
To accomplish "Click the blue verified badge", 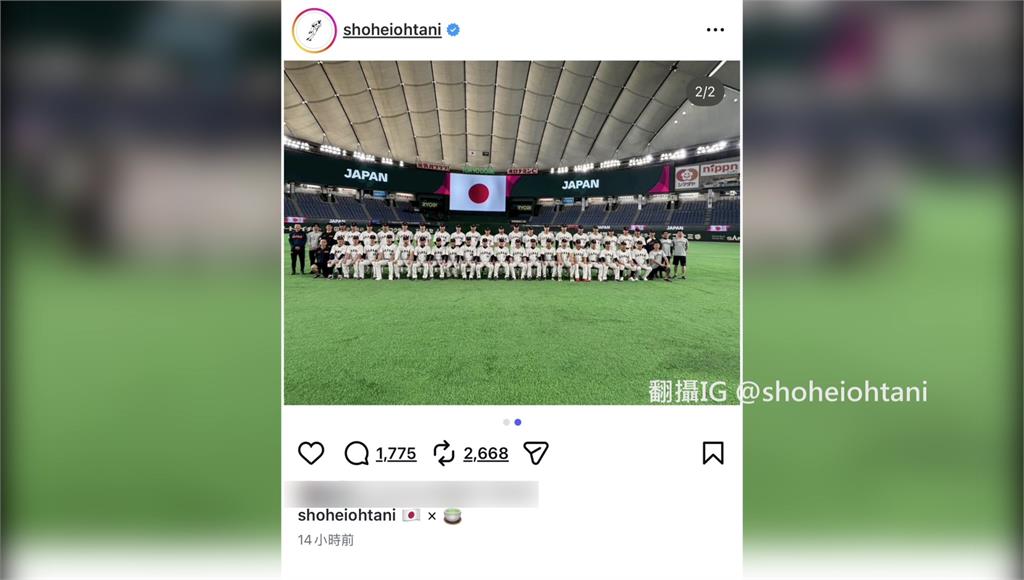I will [453, 29].
